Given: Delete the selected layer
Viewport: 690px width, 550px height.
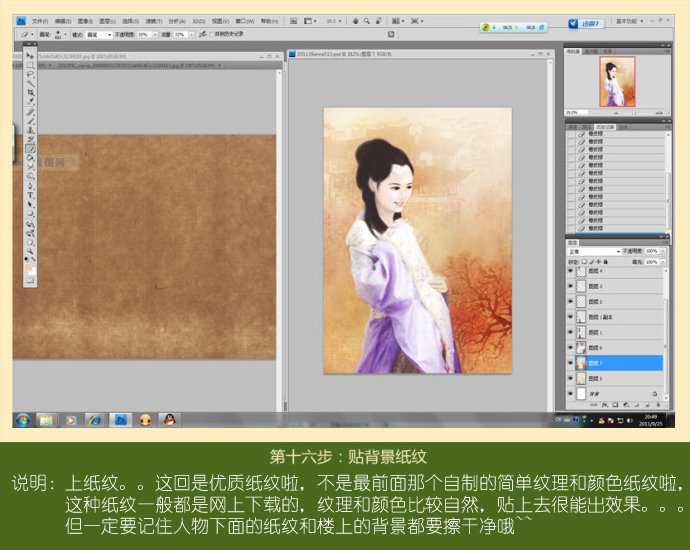Looking at the screenshot, I should [658, 404].
